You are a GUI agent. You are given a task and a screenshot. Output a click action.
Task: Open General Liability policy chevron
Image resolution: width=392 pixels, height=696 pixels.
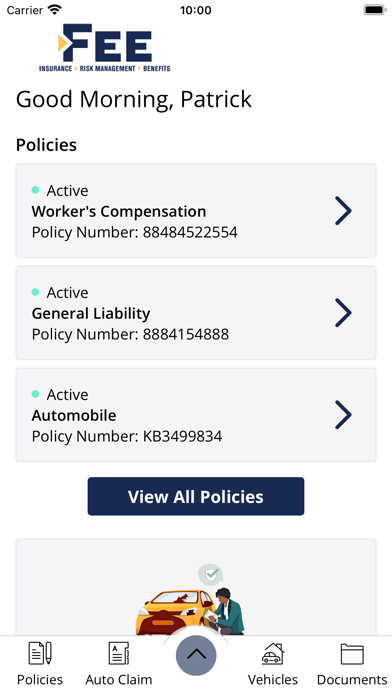pos(343,313)
